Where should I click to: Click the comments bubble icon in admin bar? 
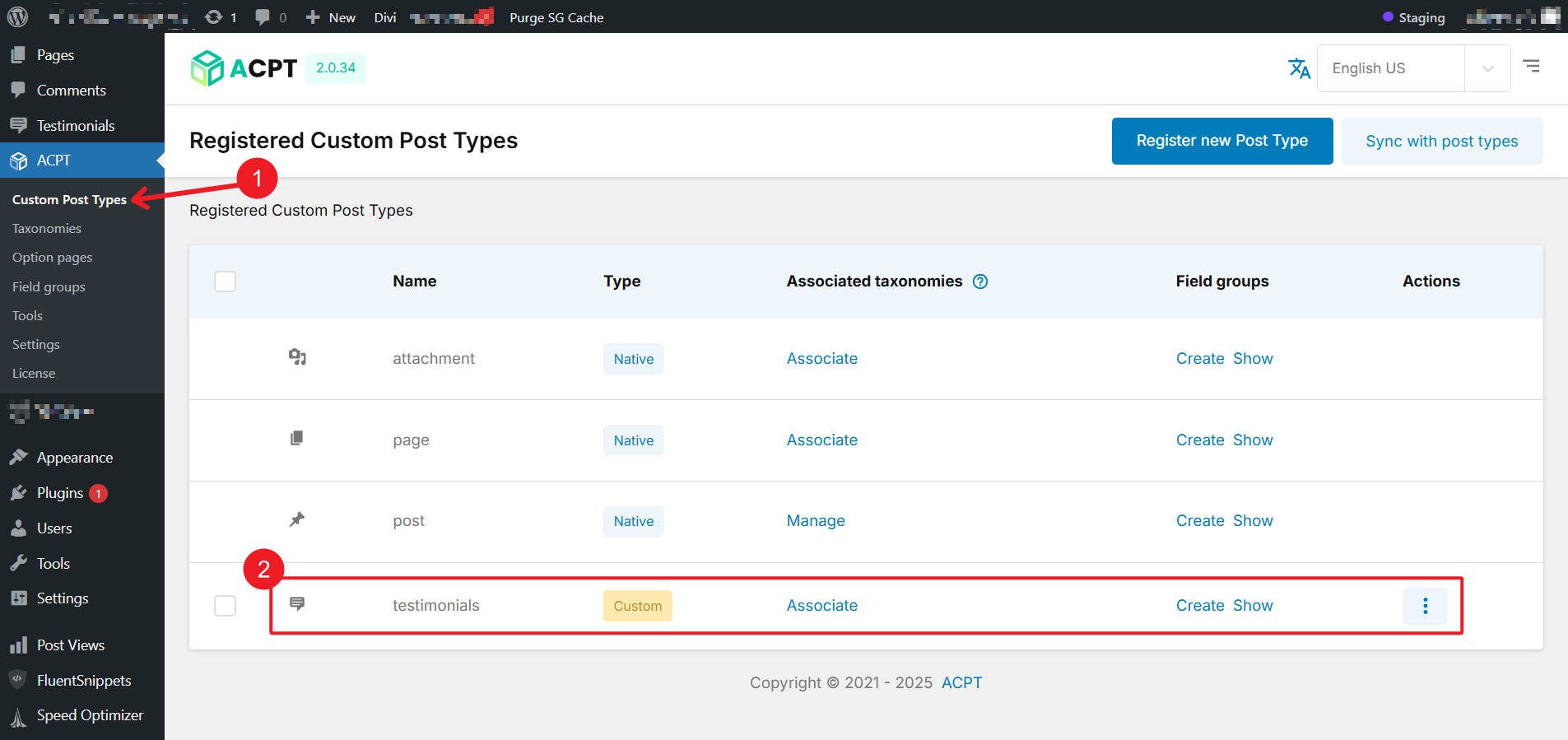[263, 16]
